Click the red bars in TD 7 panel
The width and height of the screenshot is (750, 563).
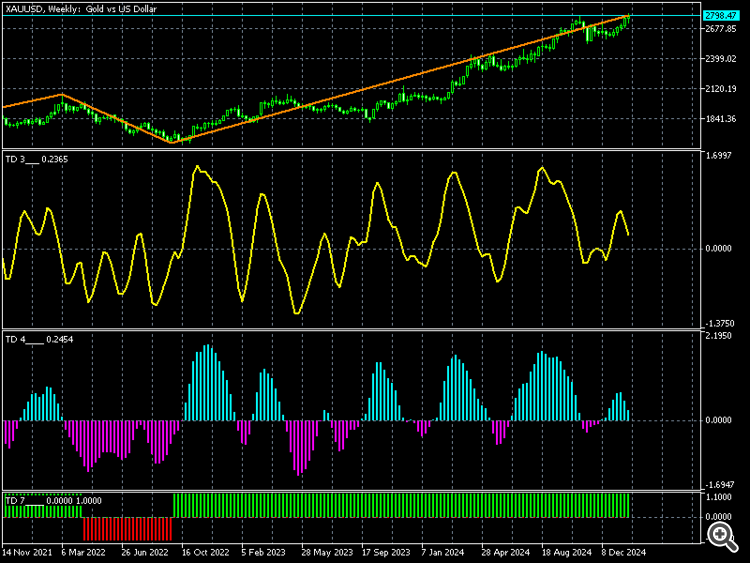coord(127,529)
